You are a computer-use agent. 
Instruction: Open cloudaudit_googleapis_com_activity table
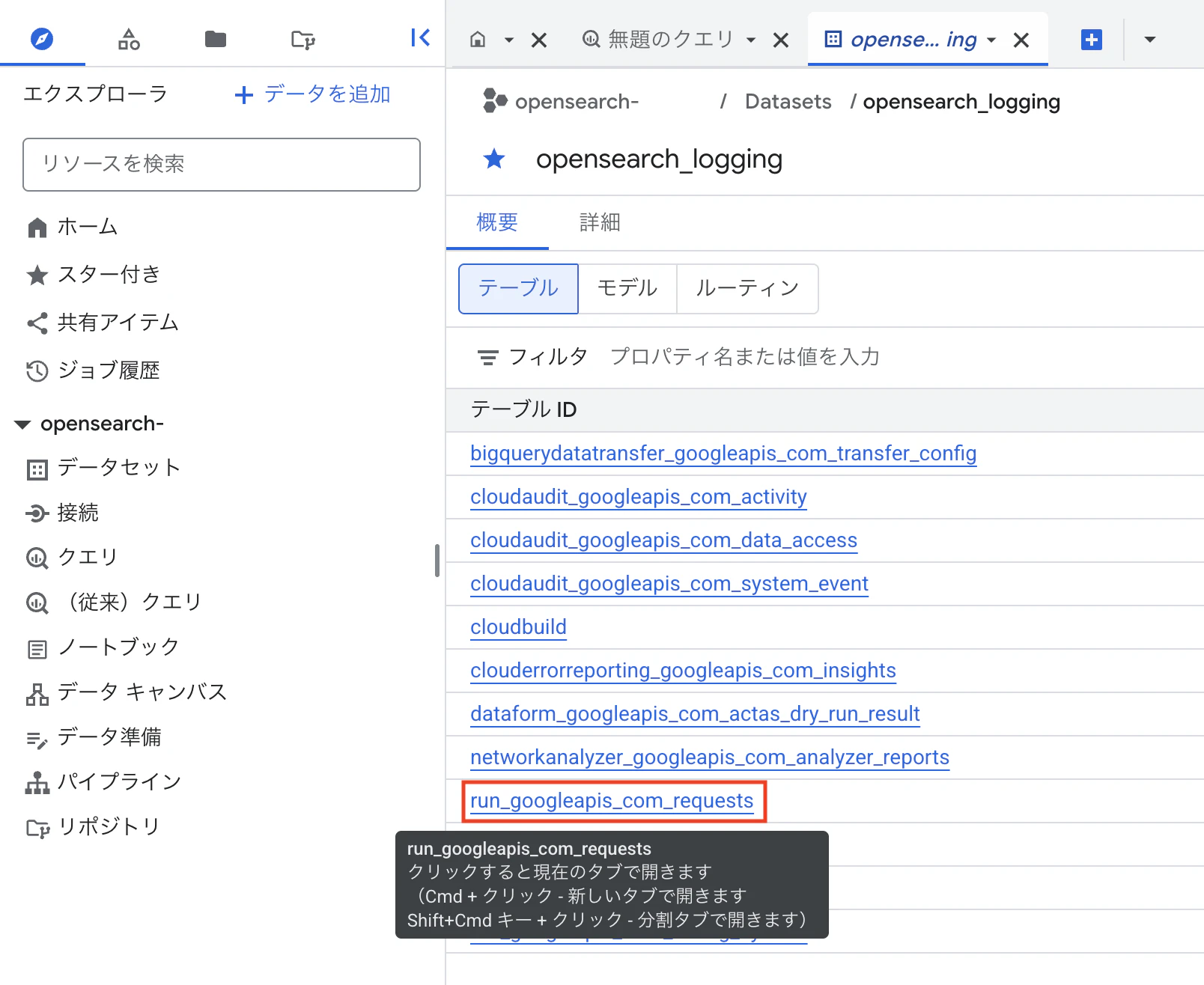click(x=639, y=497)
